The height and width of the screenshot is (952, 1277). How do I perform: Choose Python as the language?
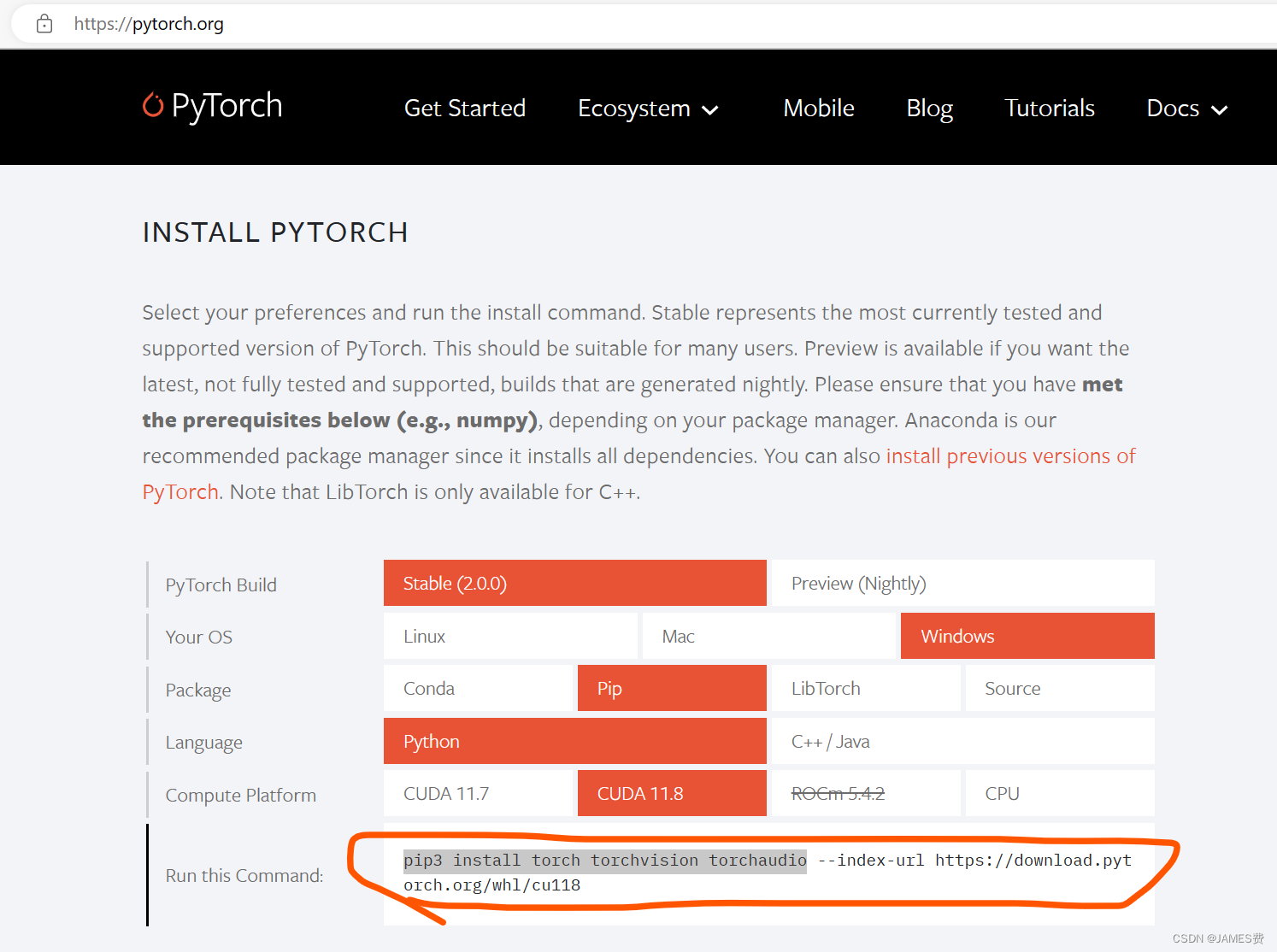click(575, 741)
